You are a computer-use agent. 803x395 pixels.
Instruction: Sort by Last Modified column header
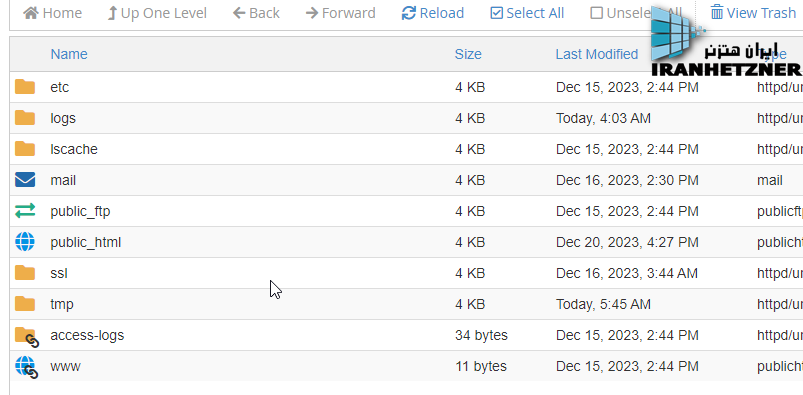597,54
